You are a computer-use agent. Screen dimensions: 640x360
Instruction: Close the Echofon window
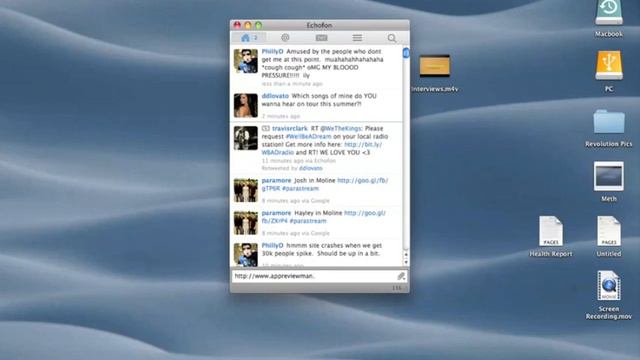point(237,25)
